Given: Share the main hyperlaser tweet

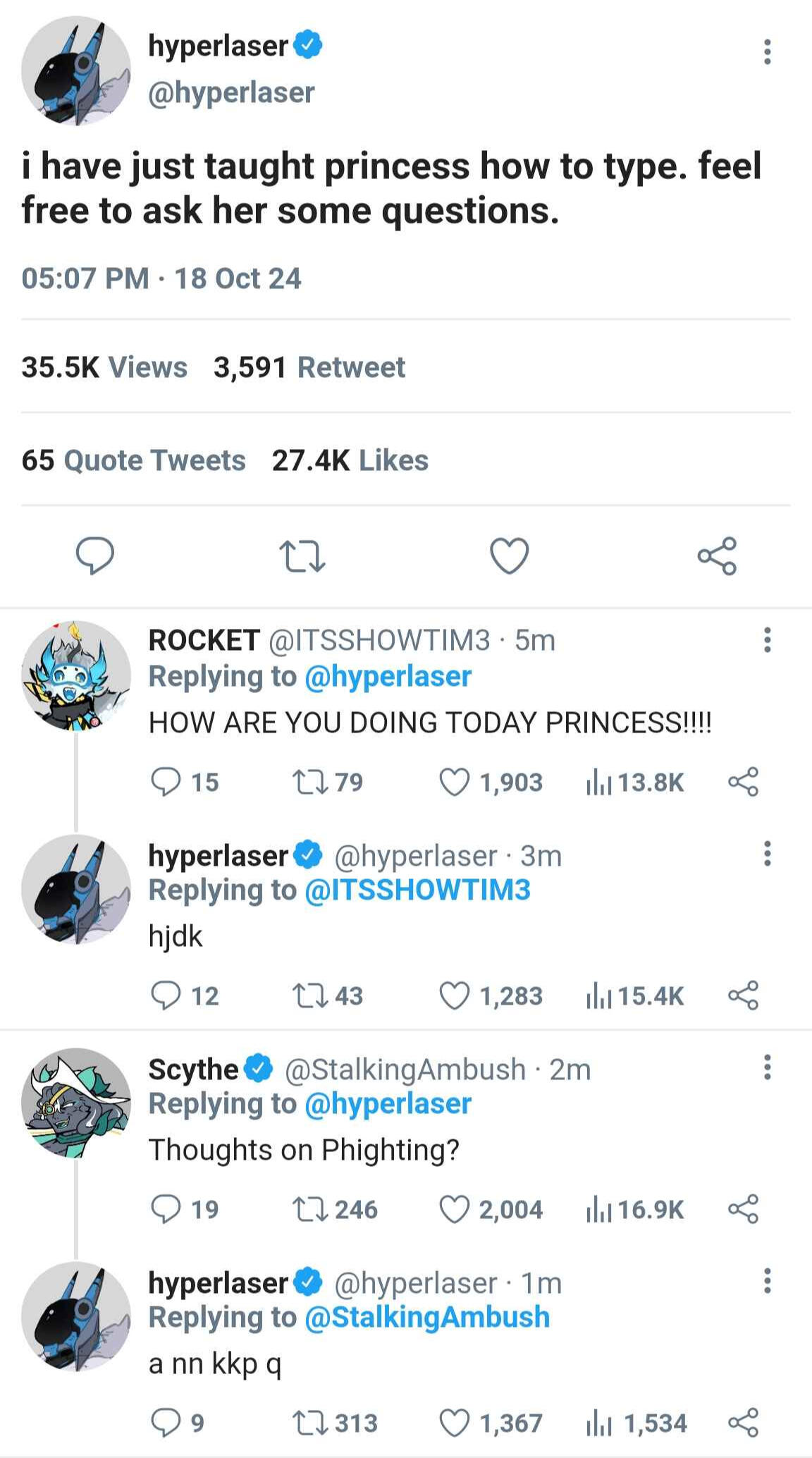Looking at the screenshot, I should pos(717,556).
